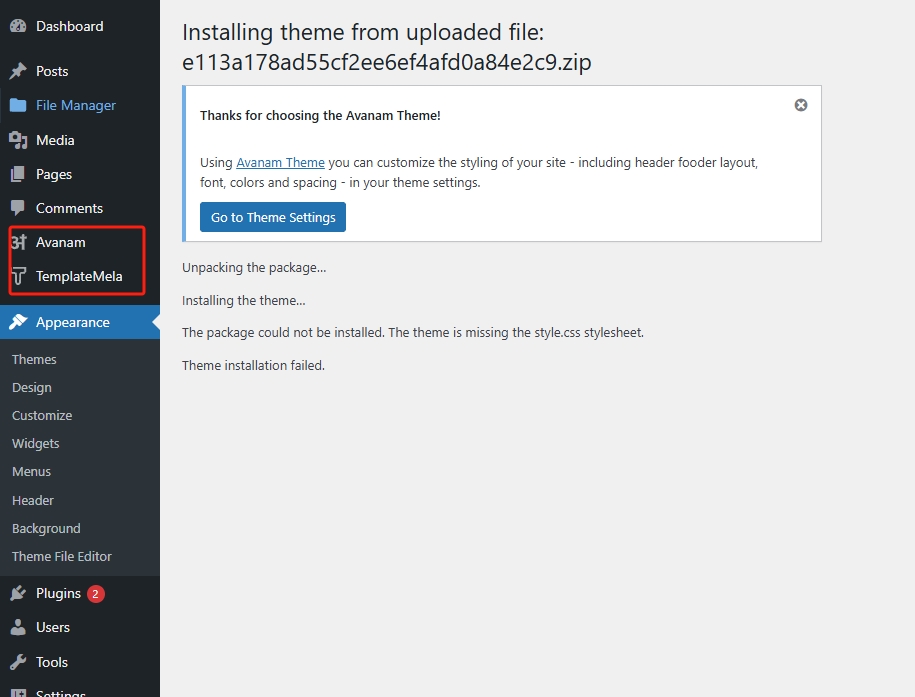Go to Theme Settings button
Screen dimensions: 915x697
coord(273,217)
